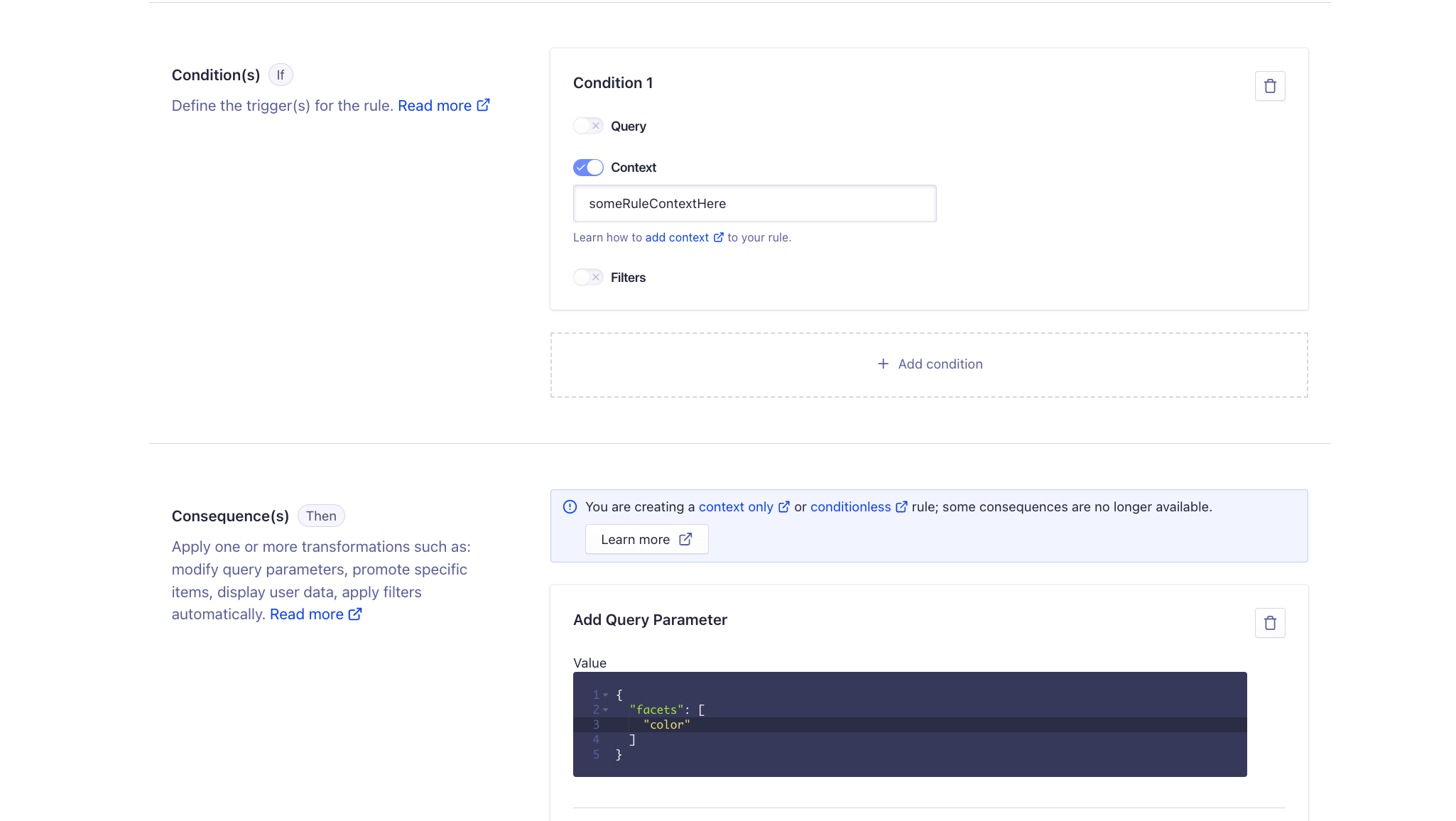Turn on the Filters toggle
The image size is (1456, 821).
(x=588, y=277)
